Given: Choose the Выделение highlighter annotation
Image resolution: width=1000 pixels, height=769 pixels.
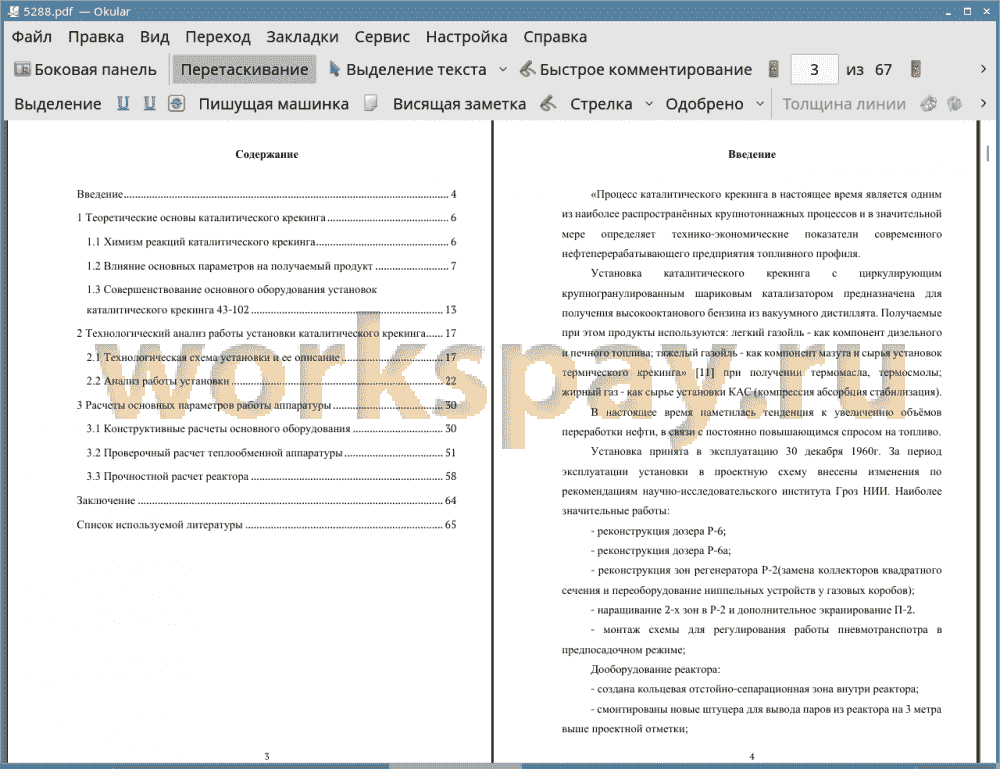Looking at the screenshot, I should (57, 104).
